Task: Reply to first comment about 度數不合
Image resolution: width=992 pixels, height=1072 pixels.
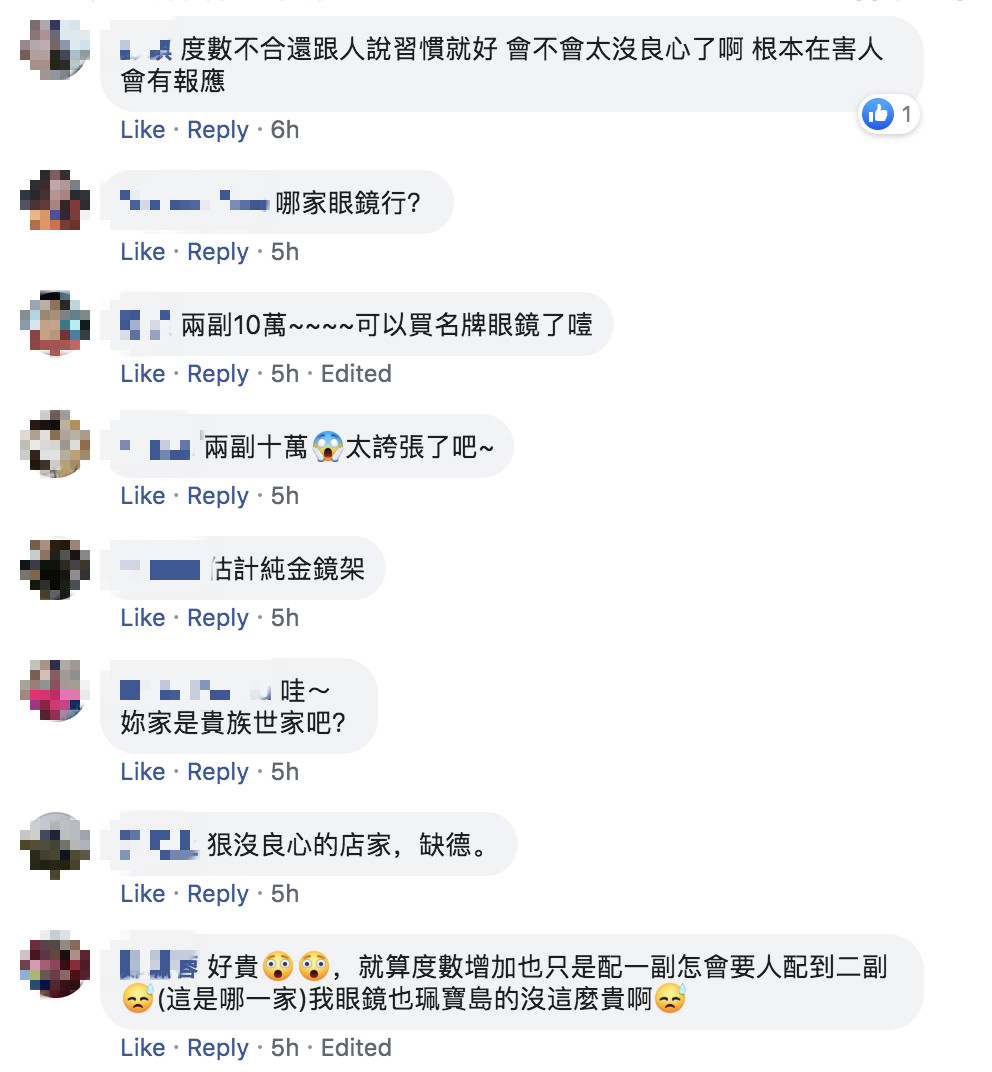Action: (x=217, y=130)
